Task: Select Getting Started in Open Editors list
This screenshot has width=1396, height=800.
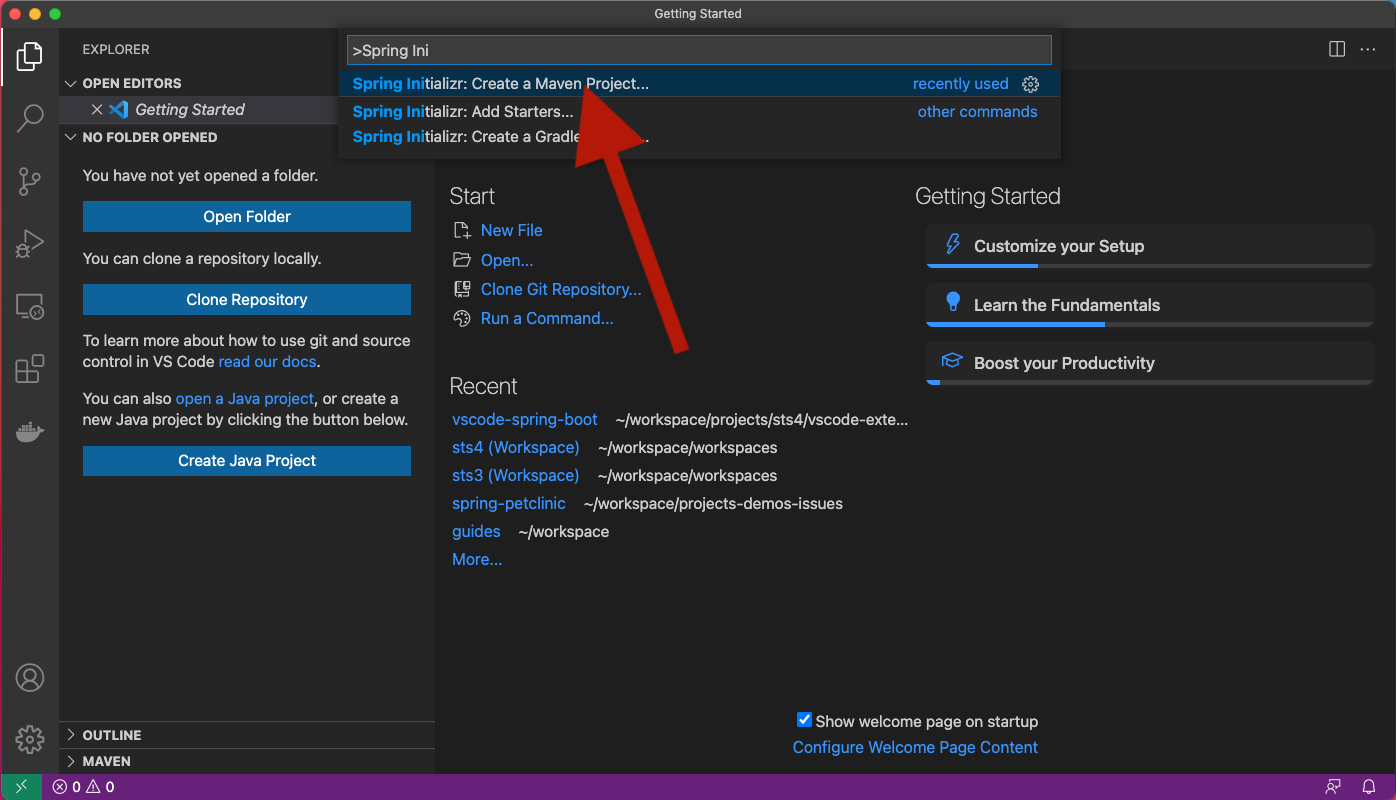Action: pos(190,110)
